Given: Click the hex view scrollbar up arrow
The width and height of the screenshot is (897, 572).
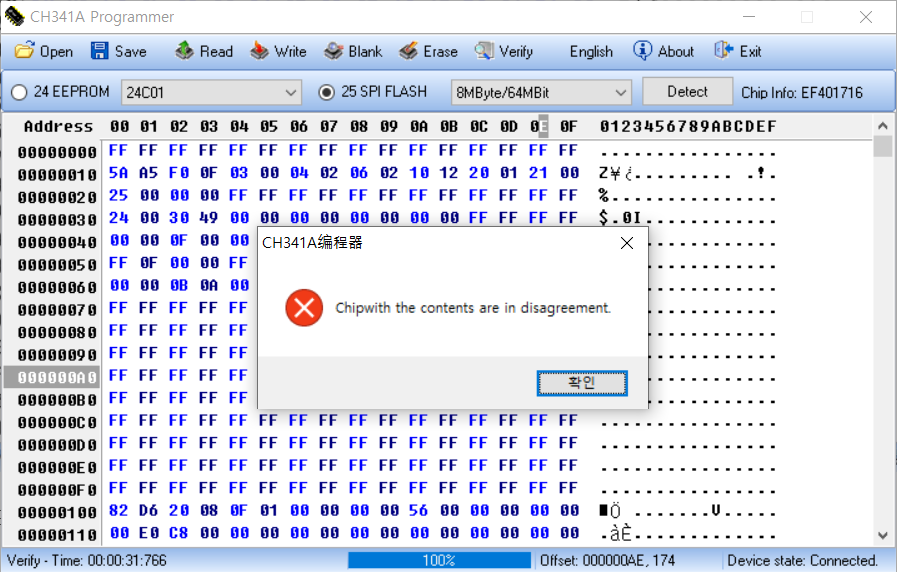Looking at the screenshot, I should point(882,126).
